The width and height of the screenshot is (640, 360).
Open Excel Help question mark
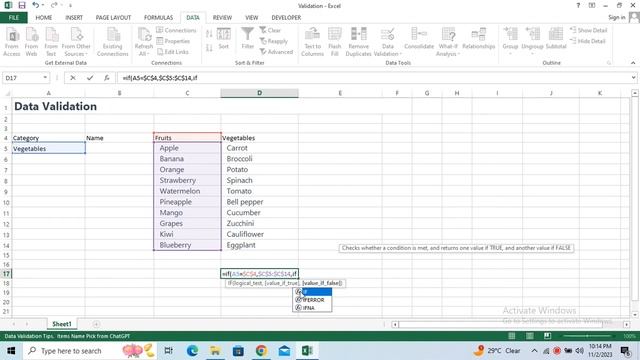click(578, 5)
